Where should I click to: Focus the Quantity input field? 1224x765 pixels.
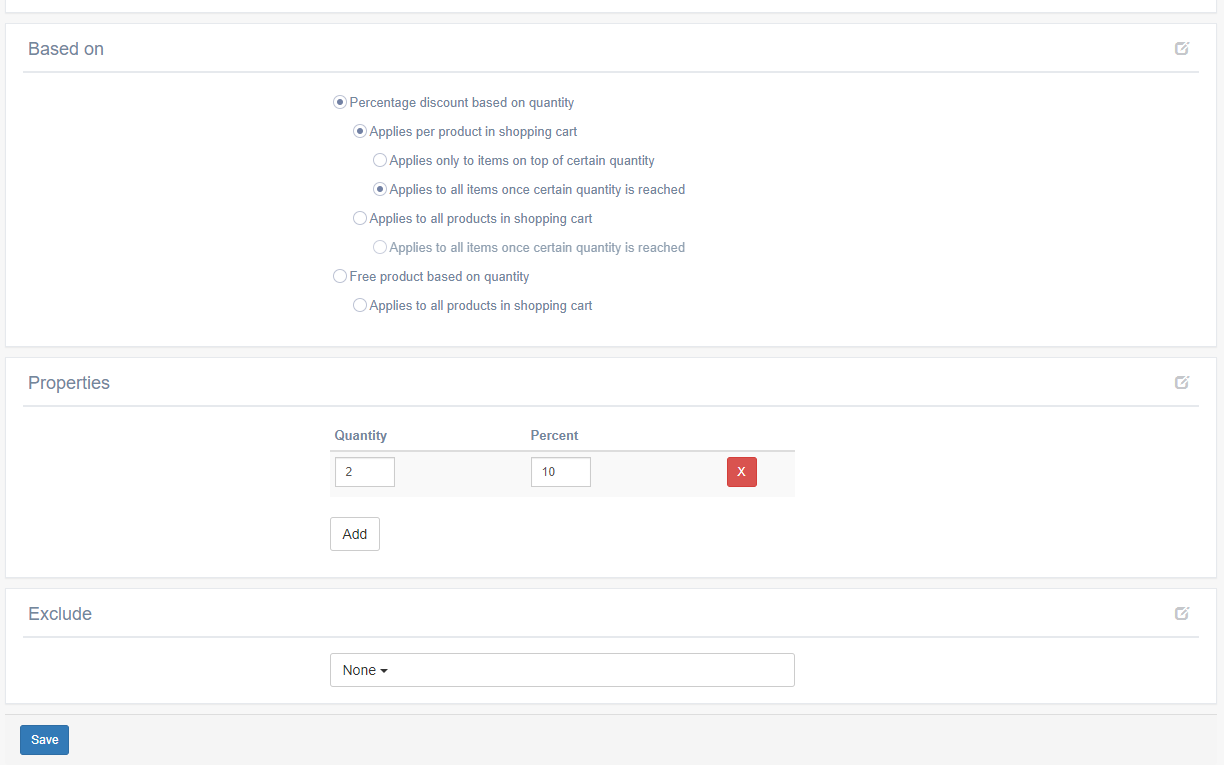(365, 472)
